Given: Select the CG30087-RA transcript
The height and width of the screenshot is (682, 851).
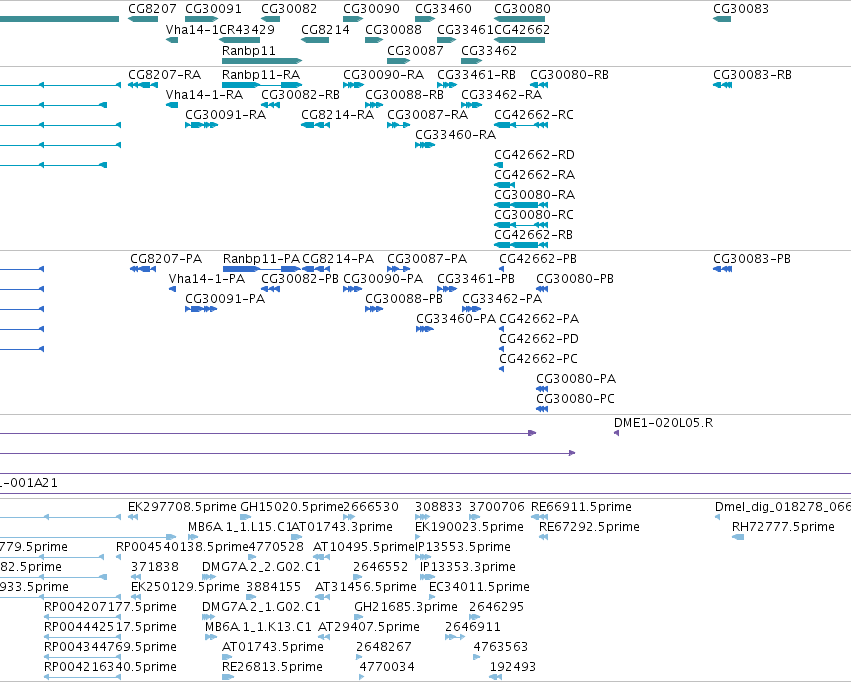Looking at the screenshot, I should point(398,125).
